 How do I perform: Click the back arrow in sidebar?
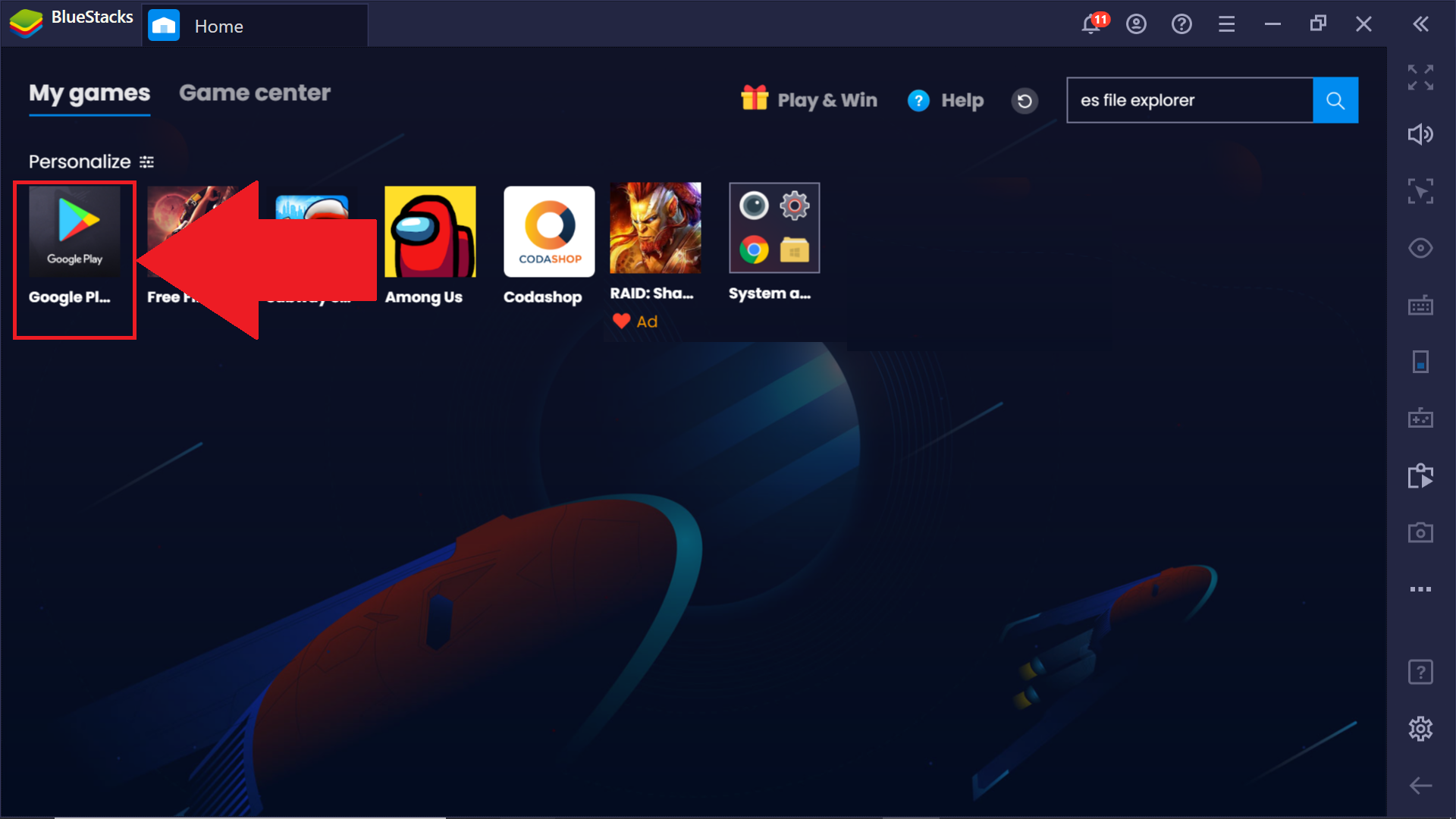pyautogui.click(x=1420, y=786)
